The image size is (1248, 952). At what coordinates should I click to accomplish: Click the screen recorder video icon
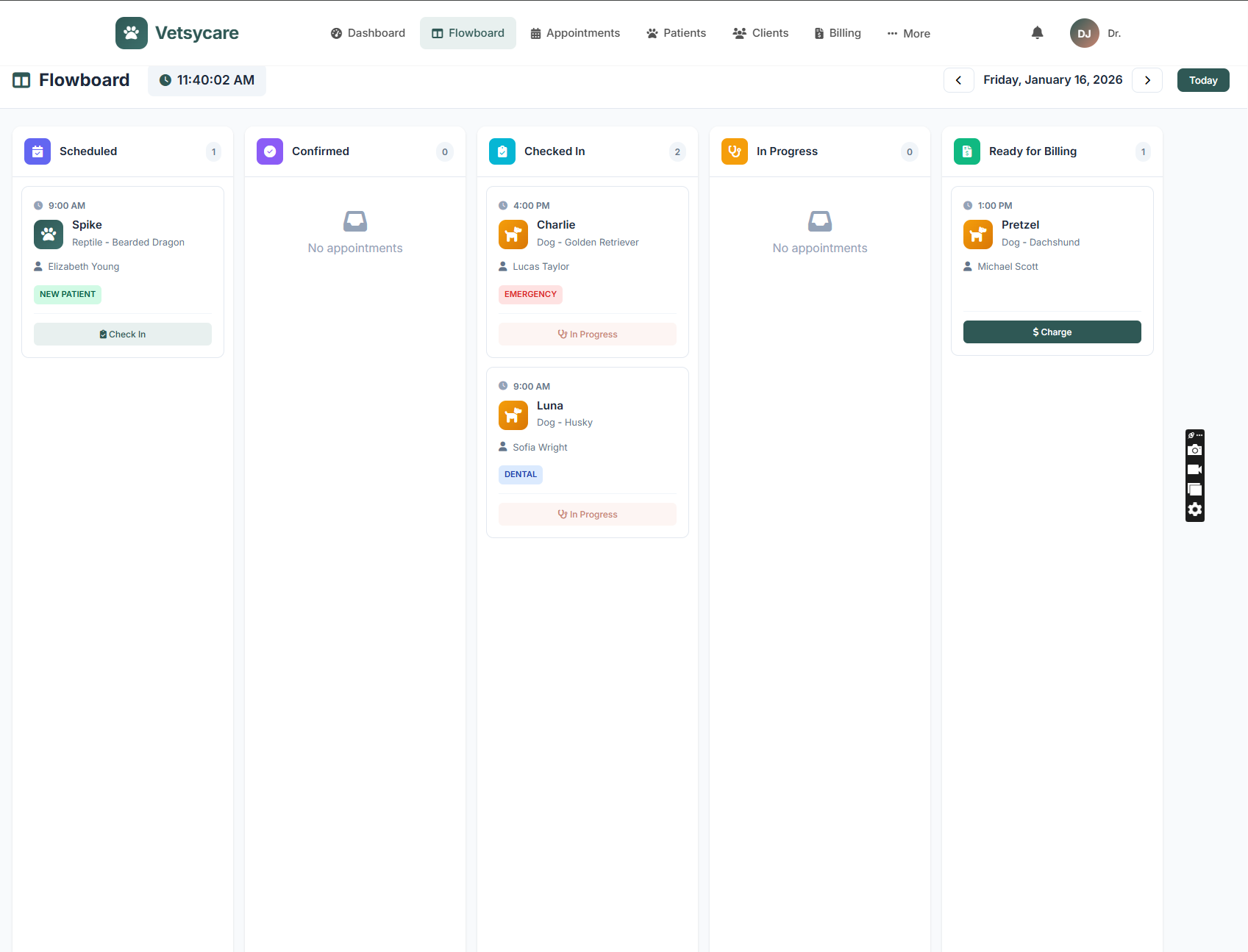[x=1194, y=469]
